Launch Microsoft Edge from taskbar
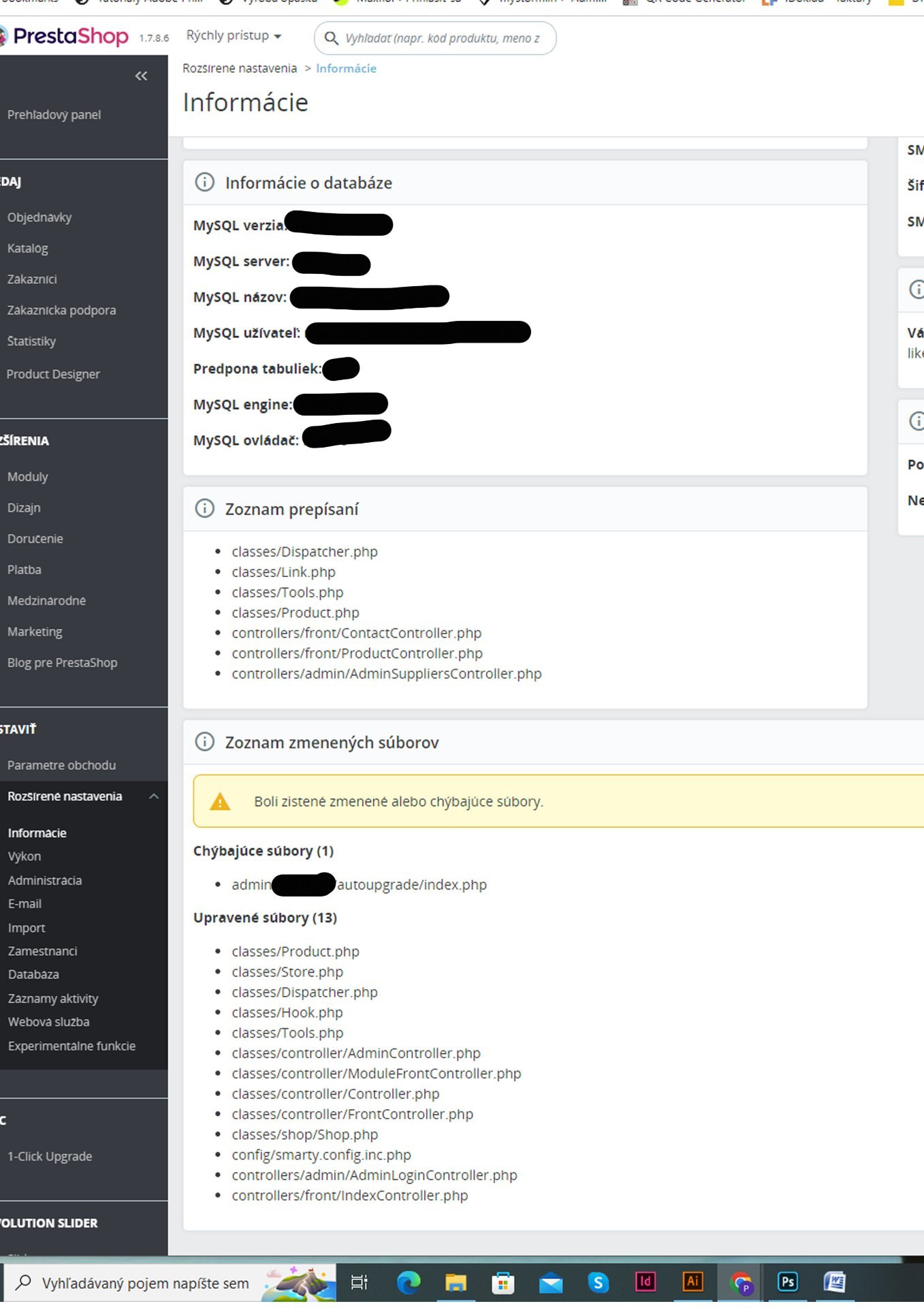 409,1283
